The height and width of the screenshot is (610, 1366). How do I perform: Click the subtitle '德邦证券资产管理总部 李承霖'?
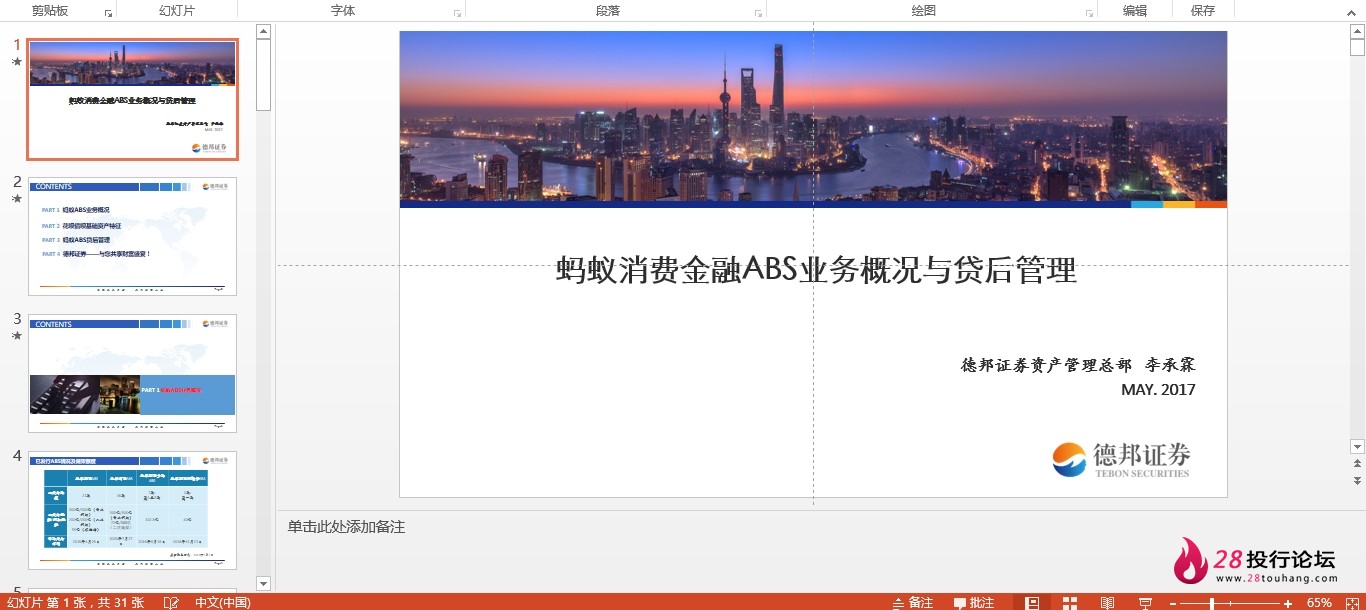coord(1078,365)
